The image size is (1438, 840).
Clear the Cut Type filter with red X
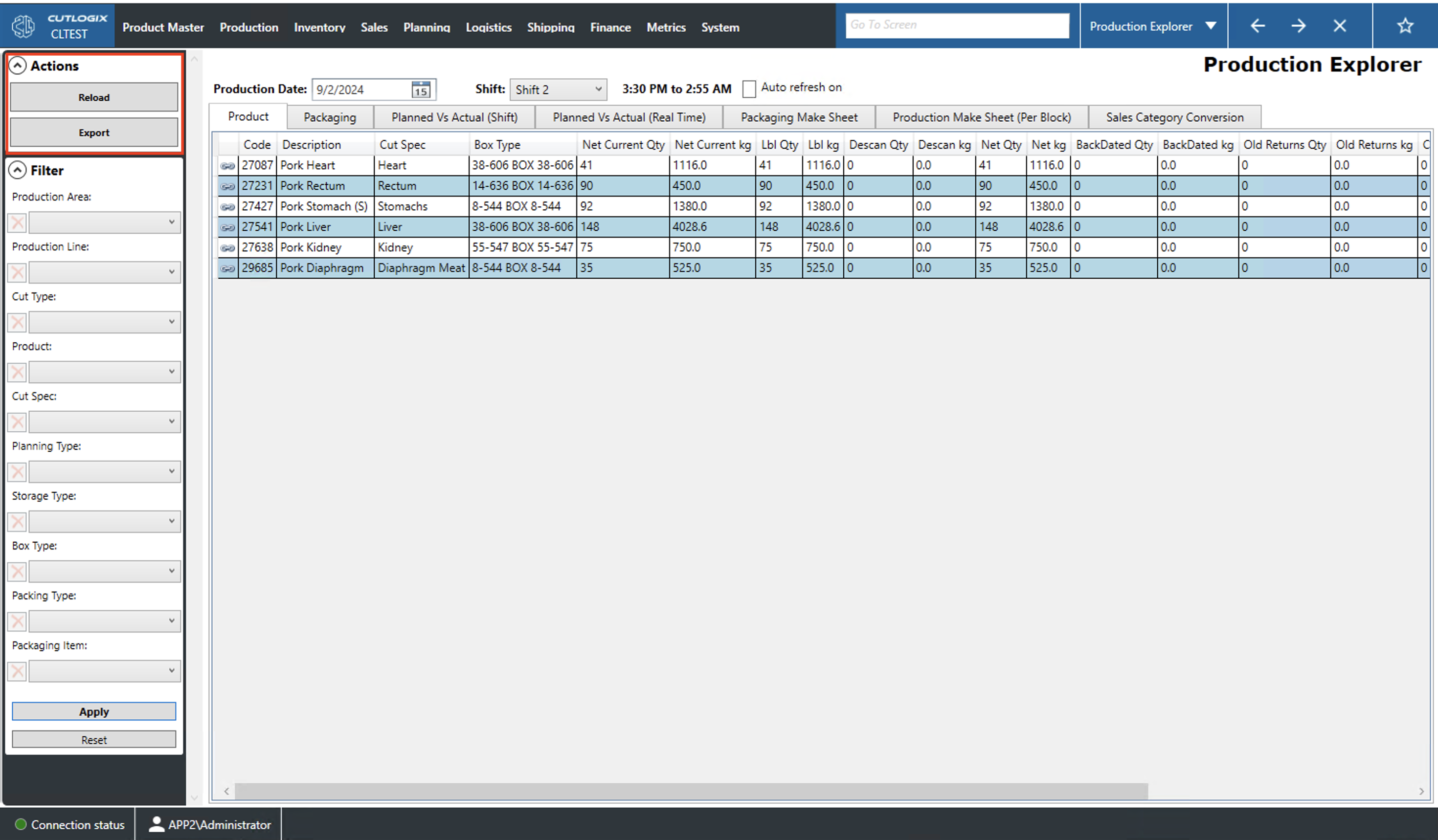(17, 322)
